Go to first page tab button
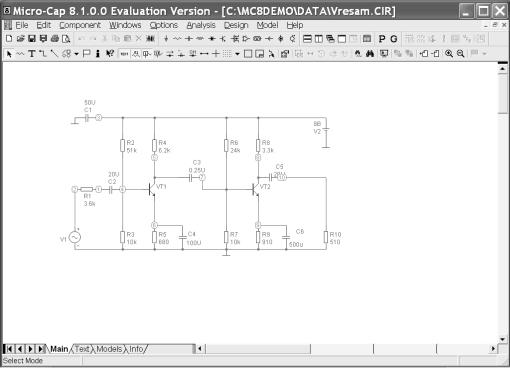The width and height of the screenshot is (510, 368). coord(9,349)
